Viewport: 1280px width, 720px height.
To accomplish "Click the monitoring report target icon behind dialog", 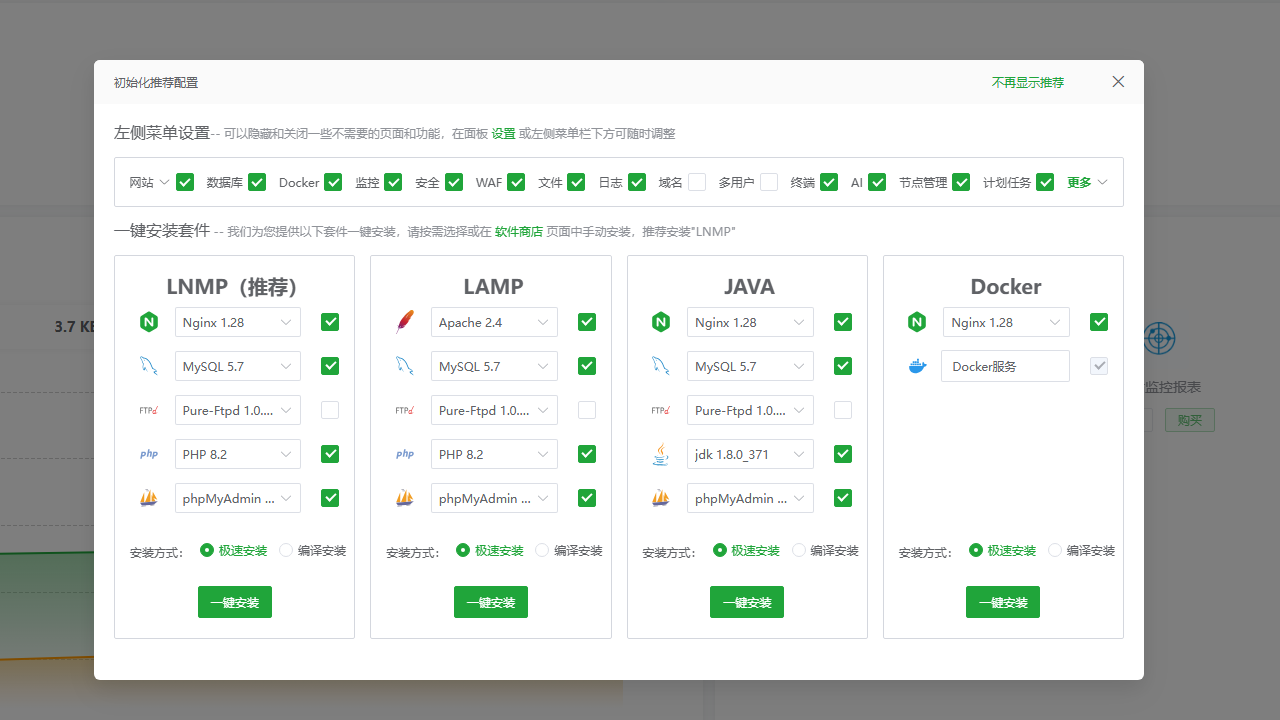I will tap(1159, 338).
